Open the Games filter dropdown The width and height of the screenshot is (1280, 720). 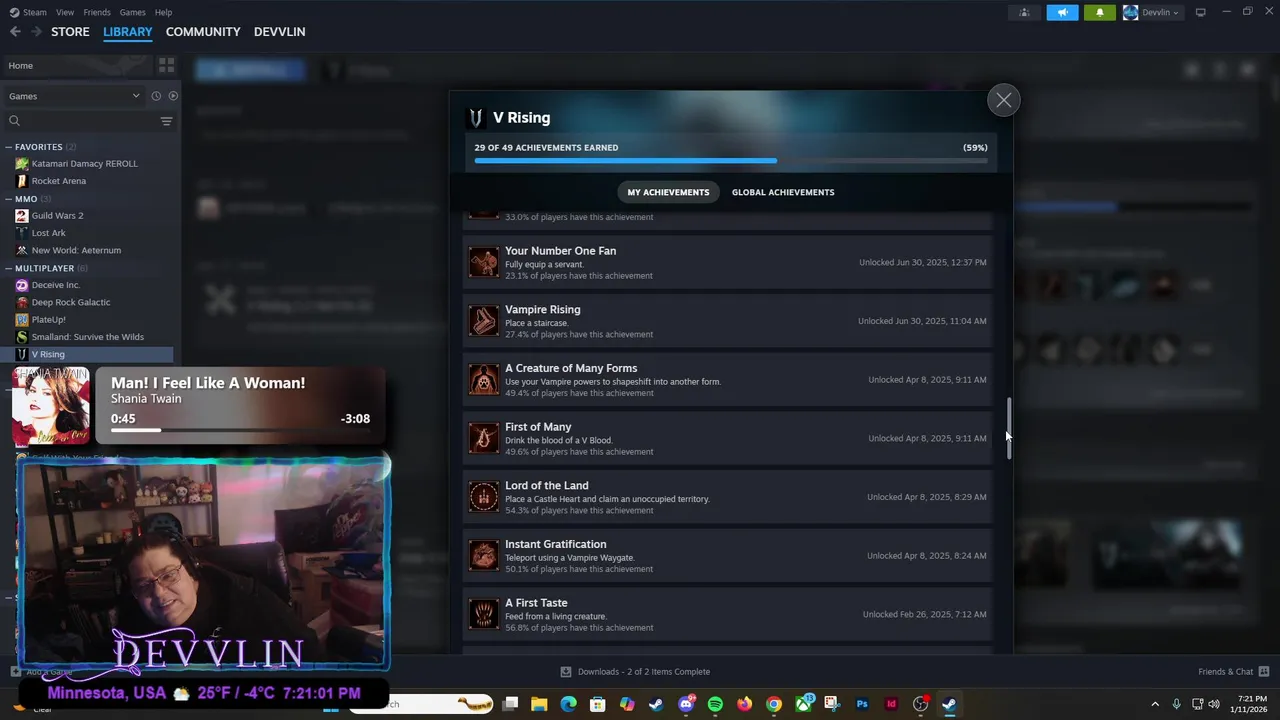(x=74, y=96)
